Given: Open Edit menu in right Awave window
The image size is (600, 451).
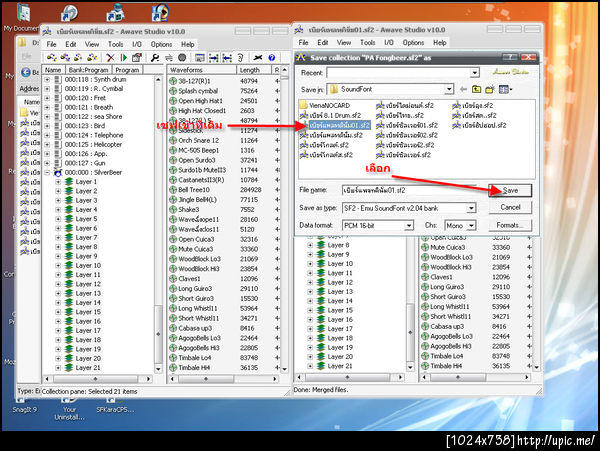Looking at the screenshot, I should (x=323, y=43).
